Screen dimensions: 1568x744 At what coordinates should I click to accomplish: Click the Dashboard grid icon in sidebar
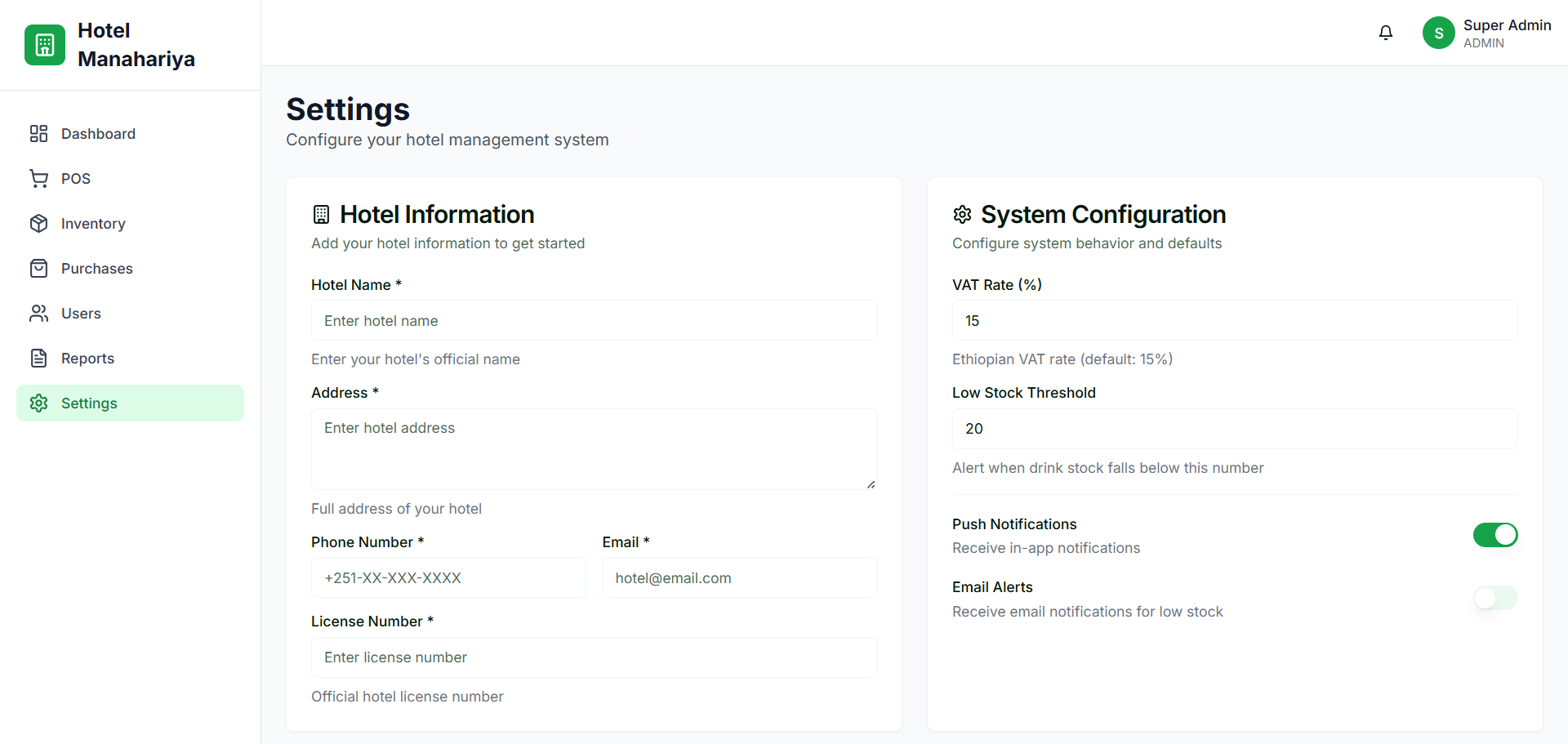tap(38, 134)
